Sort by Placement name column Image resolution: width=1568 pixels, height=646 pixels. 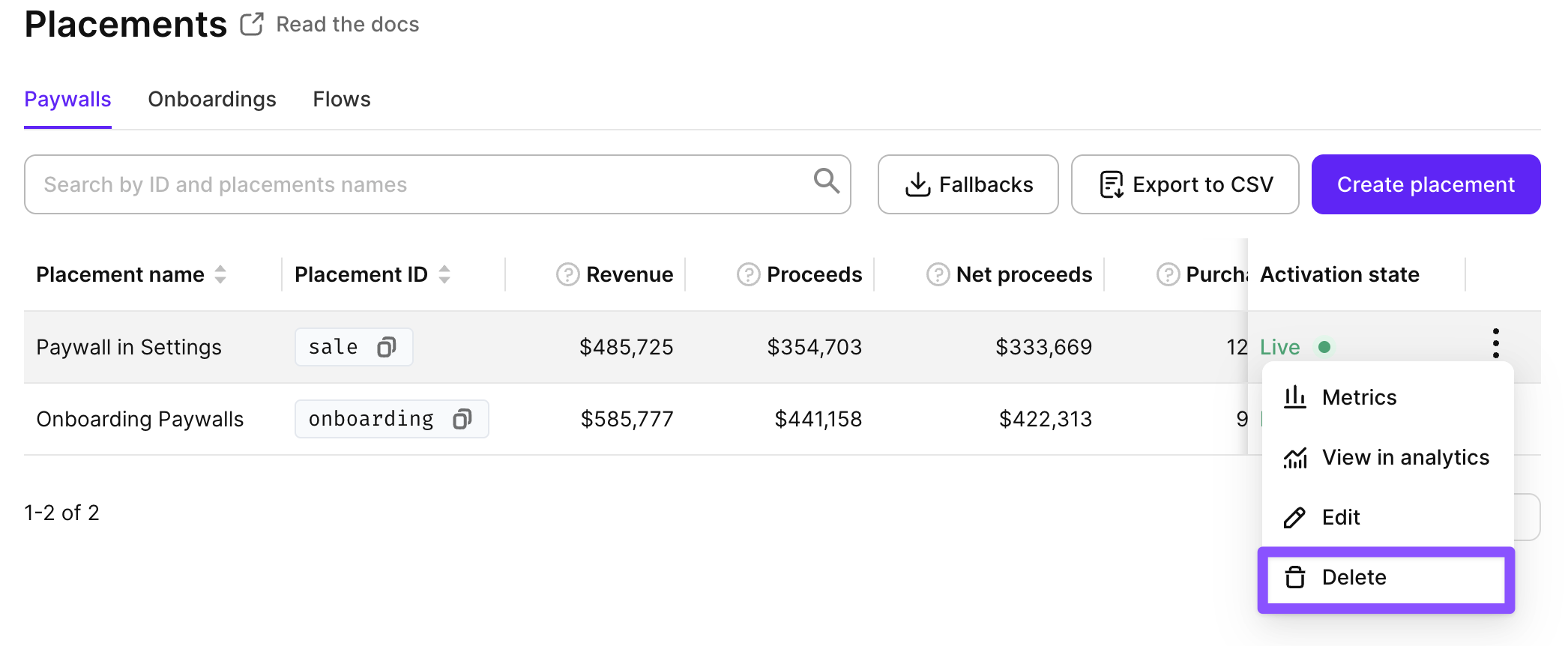[220, 274]
